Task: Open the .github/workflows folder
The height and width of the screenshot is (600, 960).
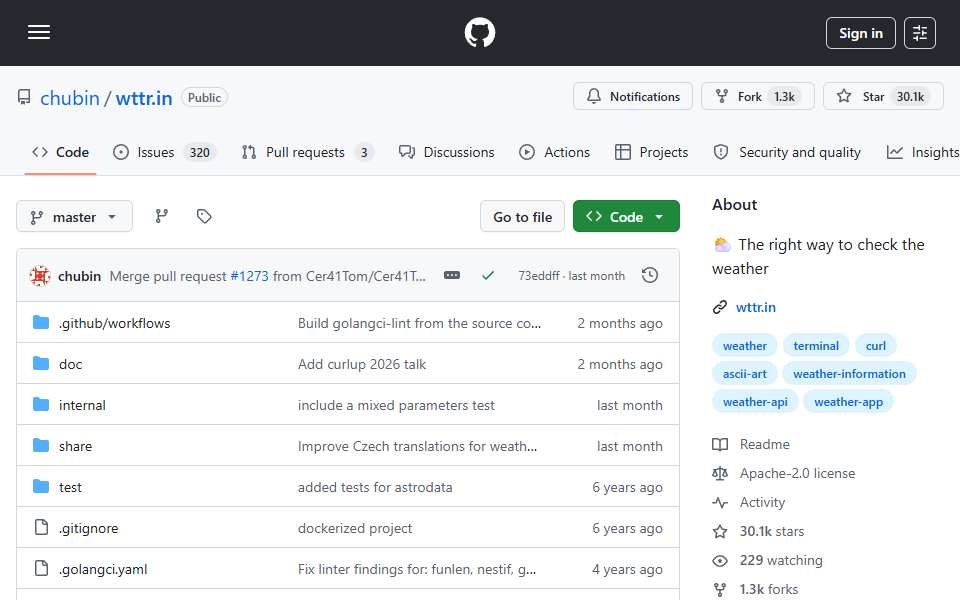Action: (114, 323)
